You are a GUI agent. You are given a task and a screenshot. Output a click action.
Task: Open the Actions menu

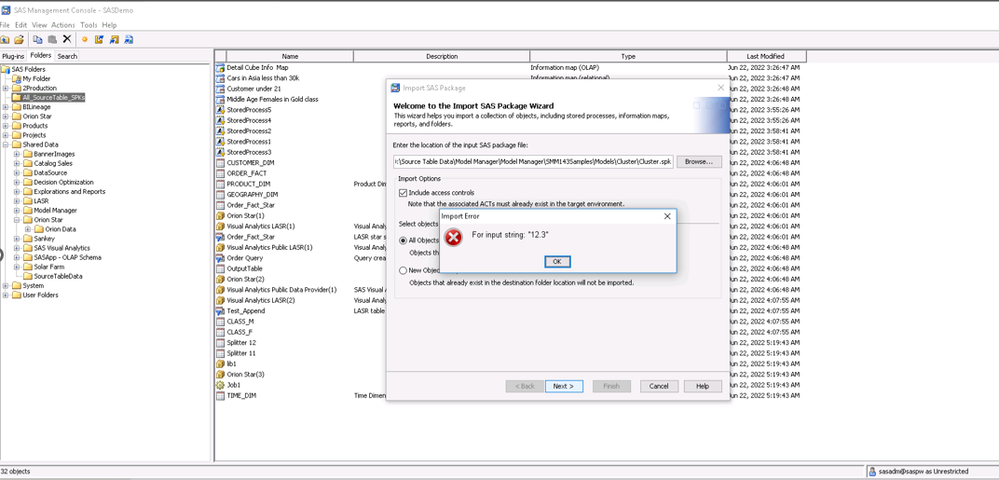tap(63, 25)
